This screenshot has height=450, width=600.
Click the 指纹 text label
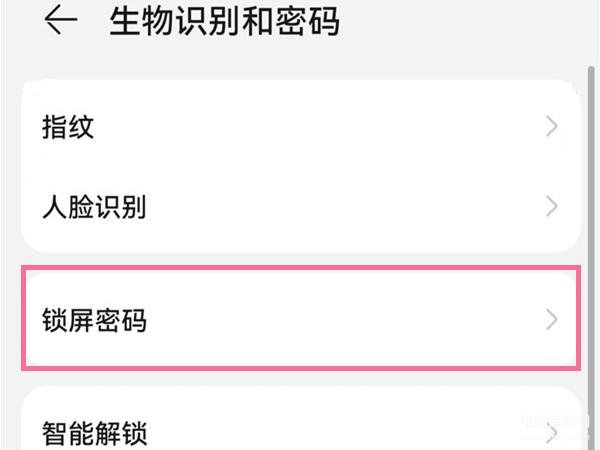click(x=68, y=128)
